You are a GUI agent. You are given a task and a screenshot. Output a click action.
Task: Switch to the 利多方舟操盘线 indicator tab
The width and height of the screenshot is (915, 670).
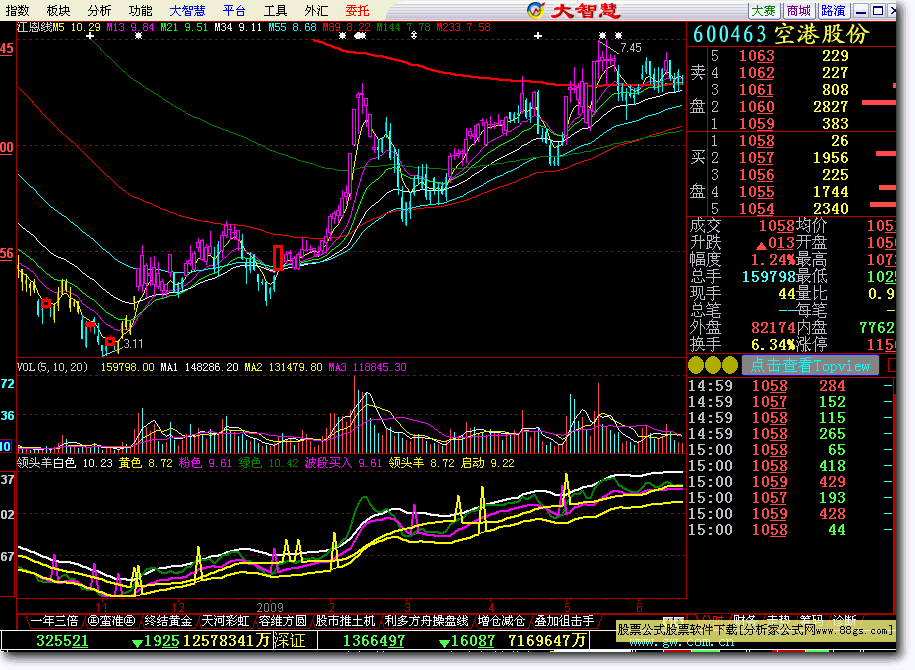[427, 621]
